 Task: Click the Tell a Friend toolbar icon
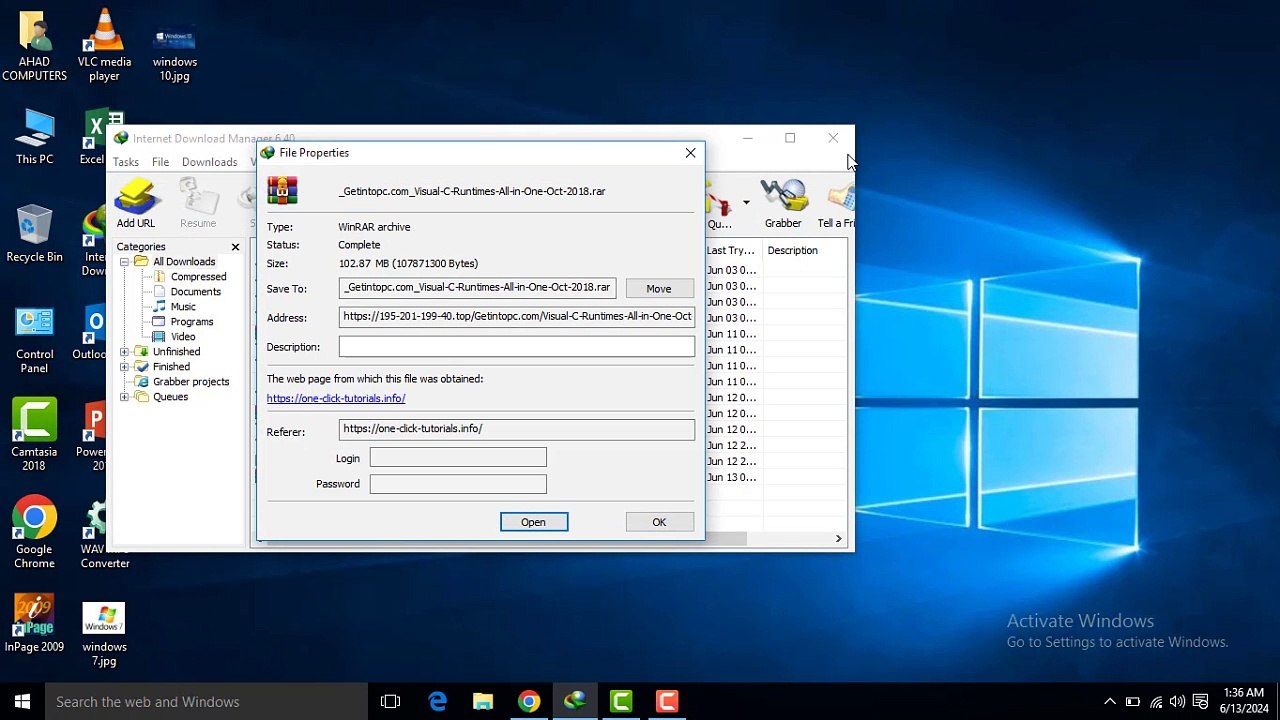pos(835,203)
